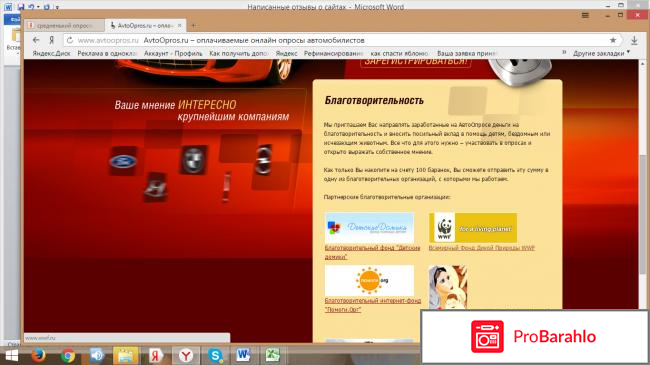
Task: Click the Word Save icon in quick access
Action: [x=21, y=6]
